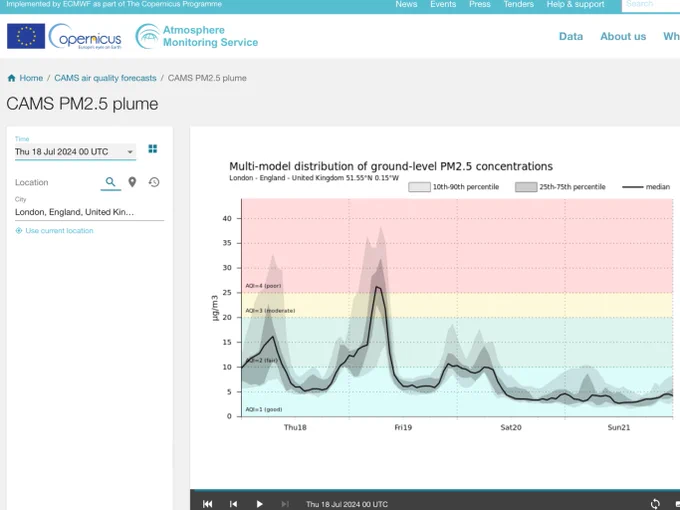Click the median line legend entry
This screenshot has height=510, width=680.
(x=646, y=187)
